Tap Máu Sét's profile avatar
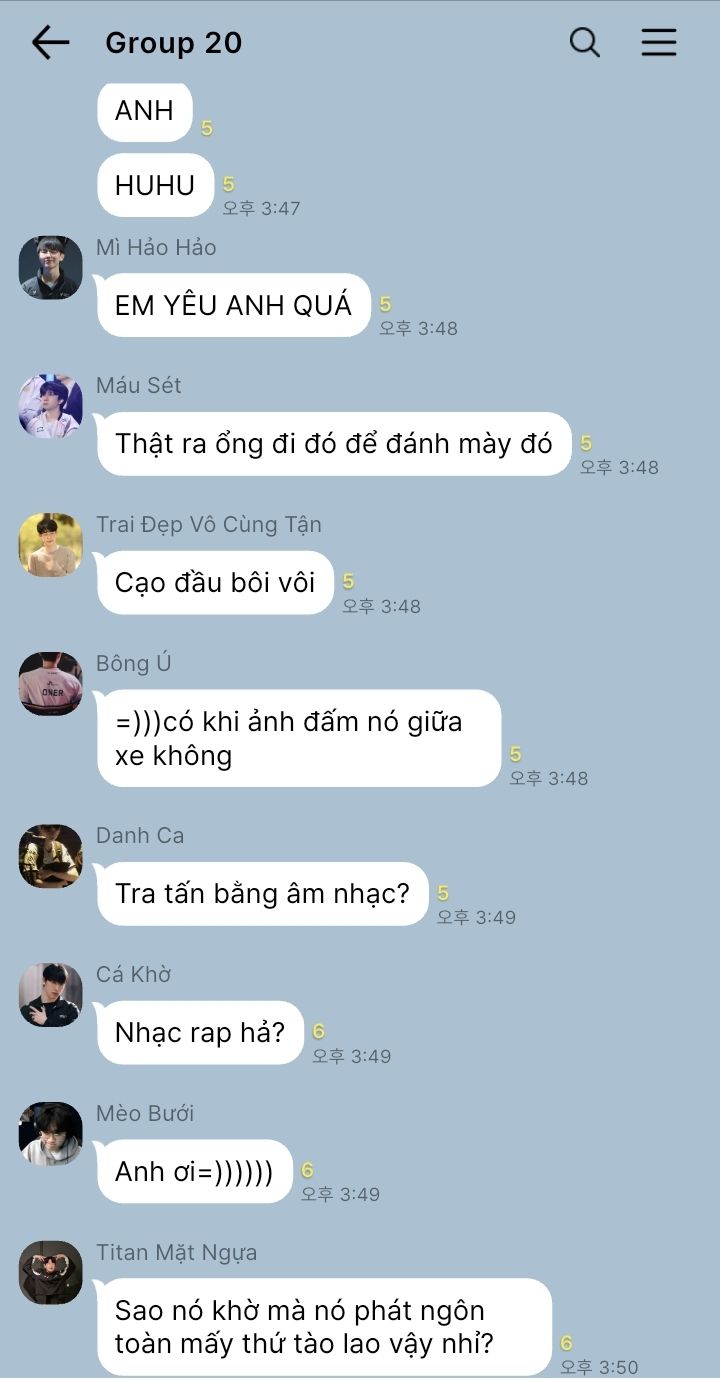 50,407
